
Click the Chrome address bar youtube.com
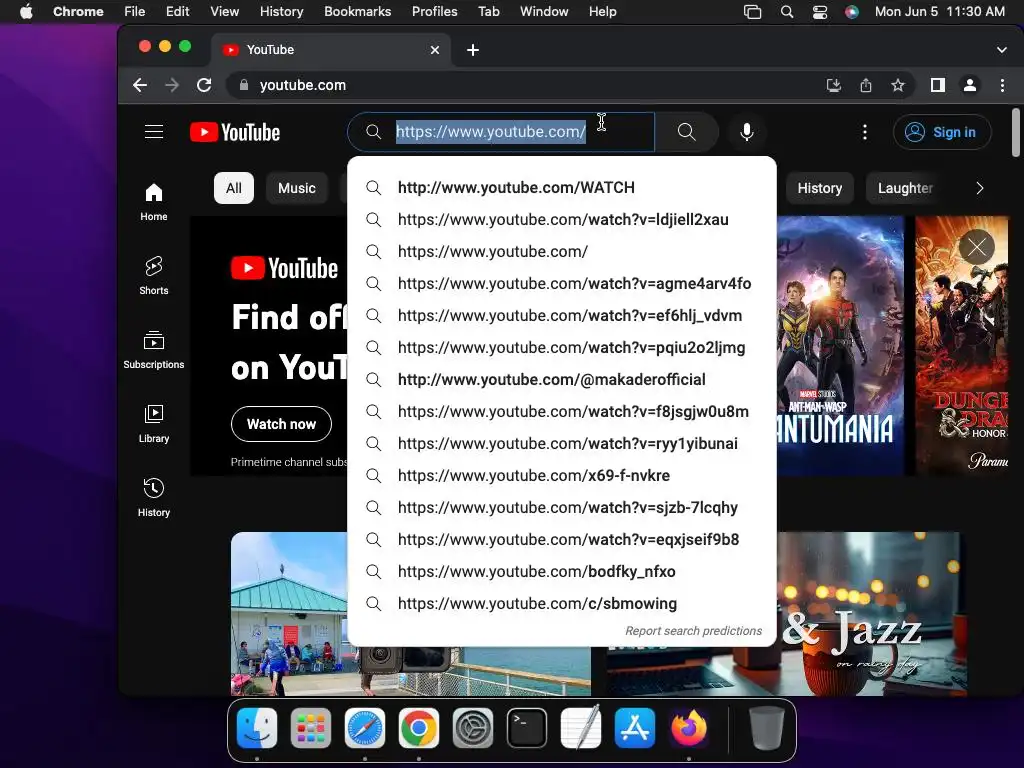point(522,85)
